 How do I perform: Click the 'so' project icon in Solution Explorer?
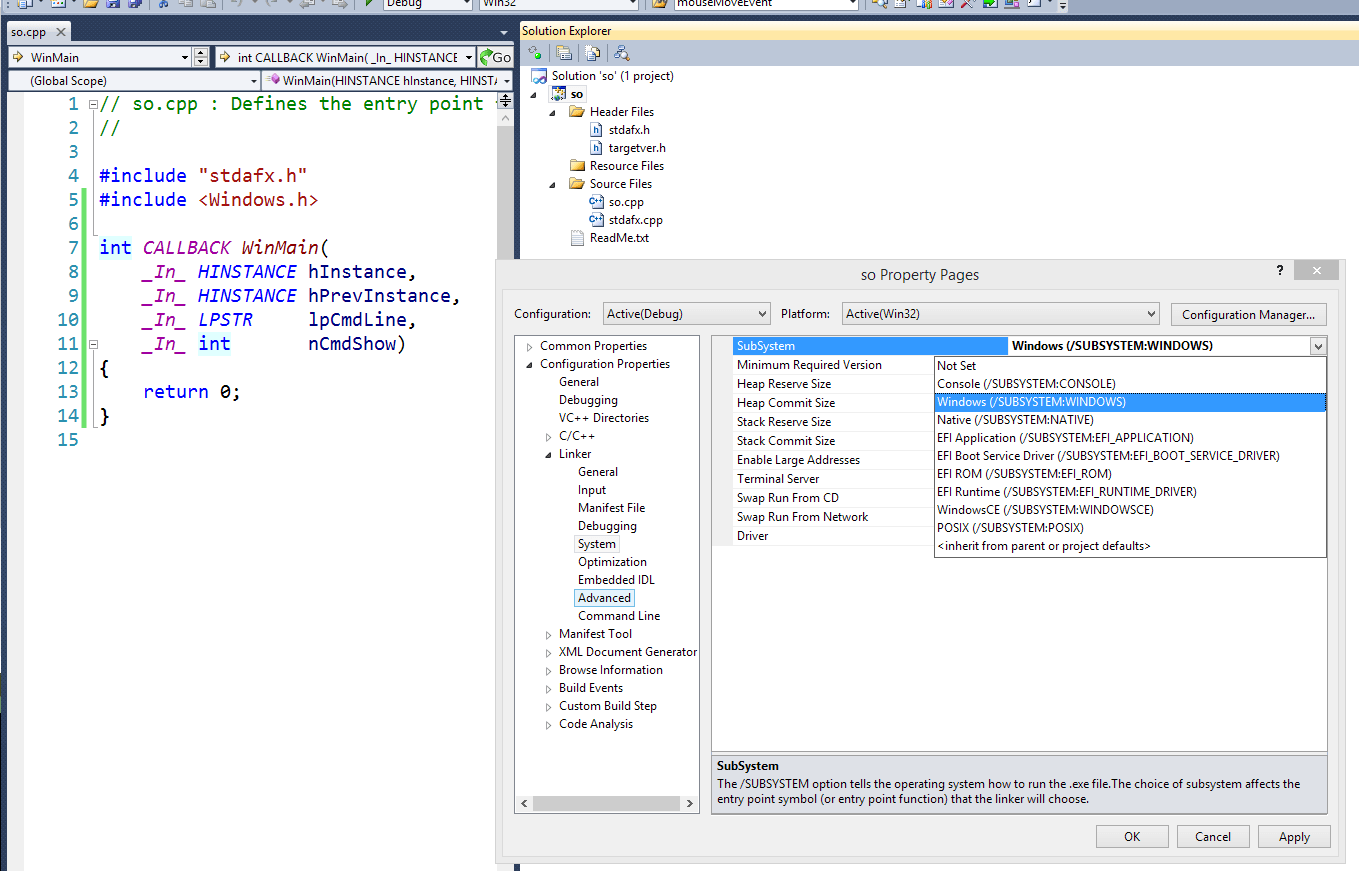[558, 94]
